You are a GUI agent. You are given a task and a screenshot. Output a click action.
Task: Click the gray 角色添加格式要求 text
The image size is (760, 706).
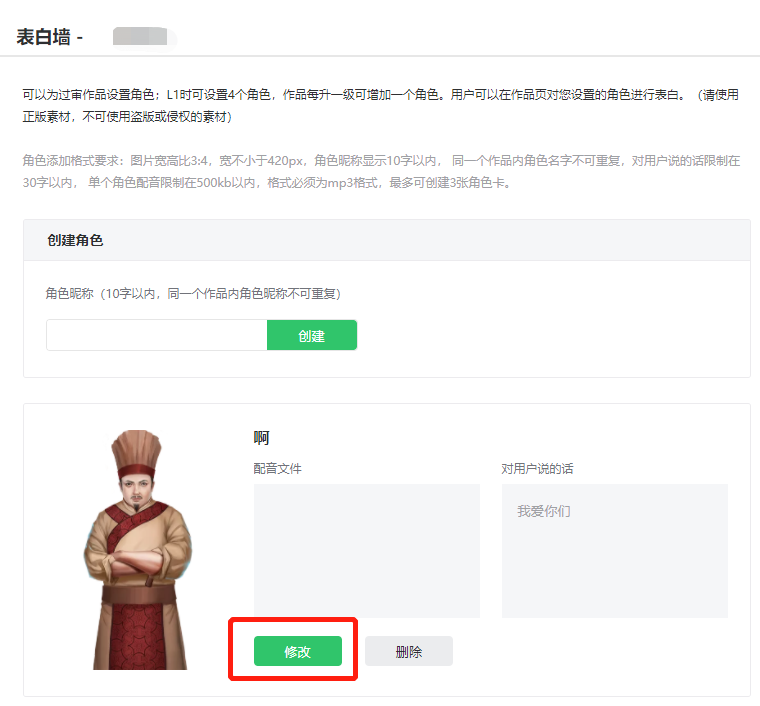tap(380, 161)
